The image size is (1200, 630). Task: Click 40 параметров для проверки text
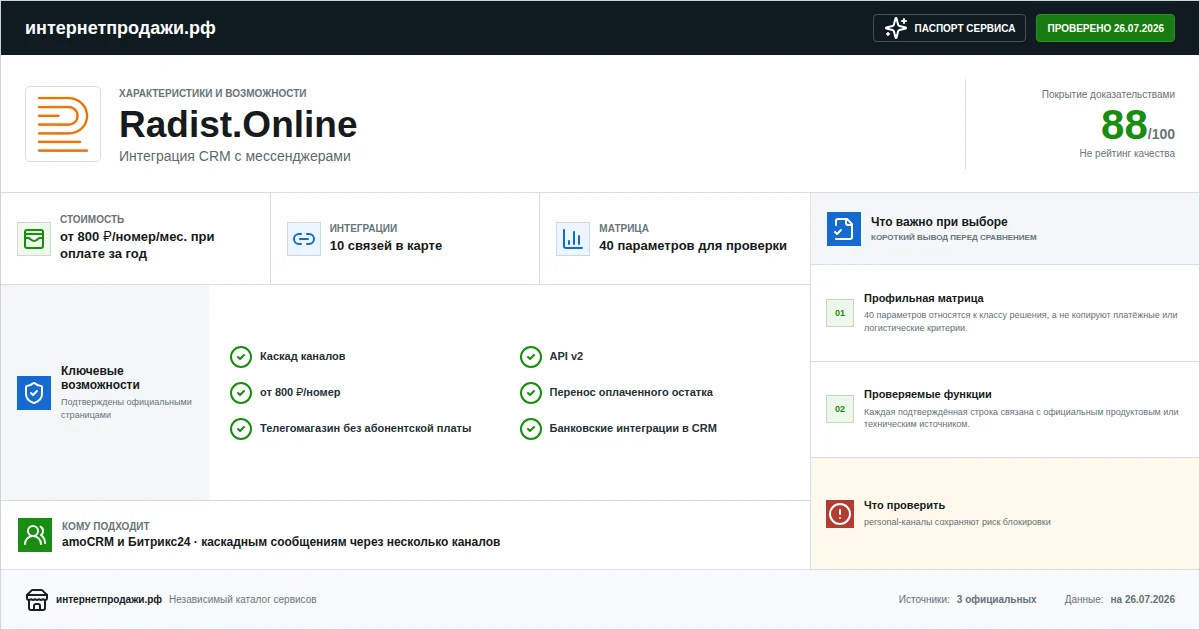(x=693, y=246)
